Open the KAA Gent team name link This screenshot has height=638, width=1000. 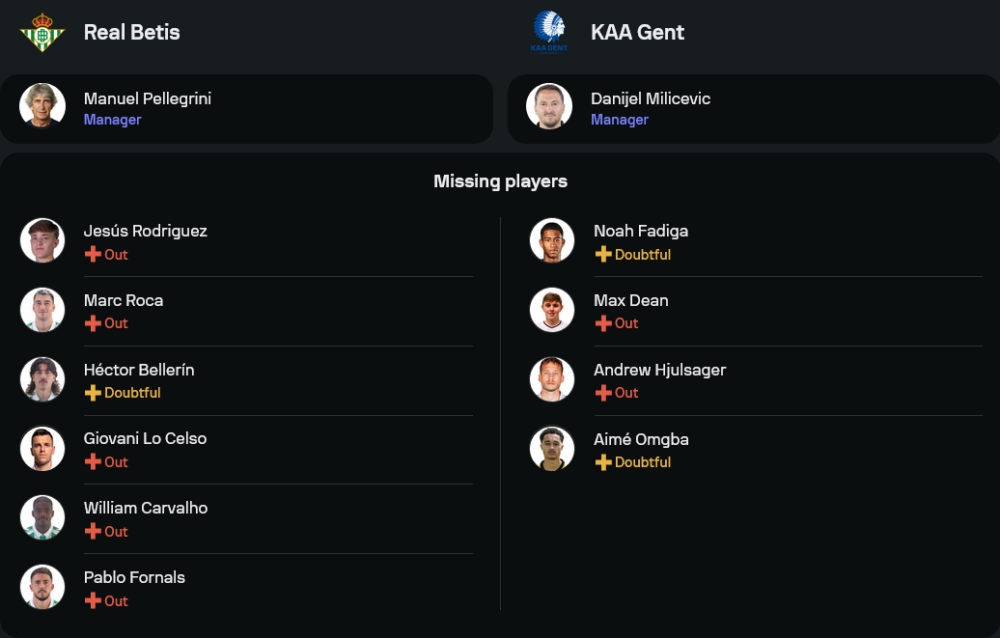pos(638,32)
